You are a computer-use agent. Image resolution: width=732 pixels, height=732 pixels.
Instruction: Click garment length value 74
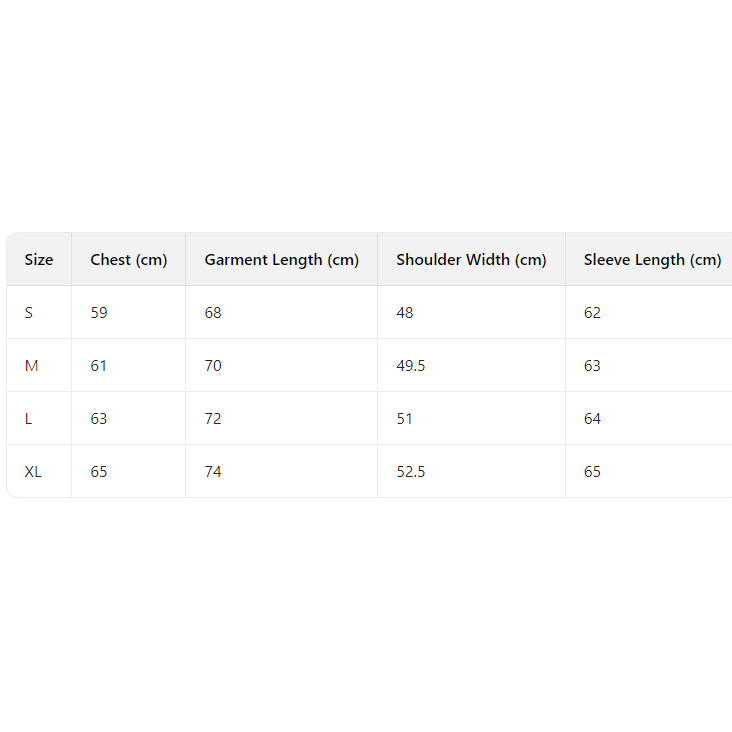pos(213,472)
